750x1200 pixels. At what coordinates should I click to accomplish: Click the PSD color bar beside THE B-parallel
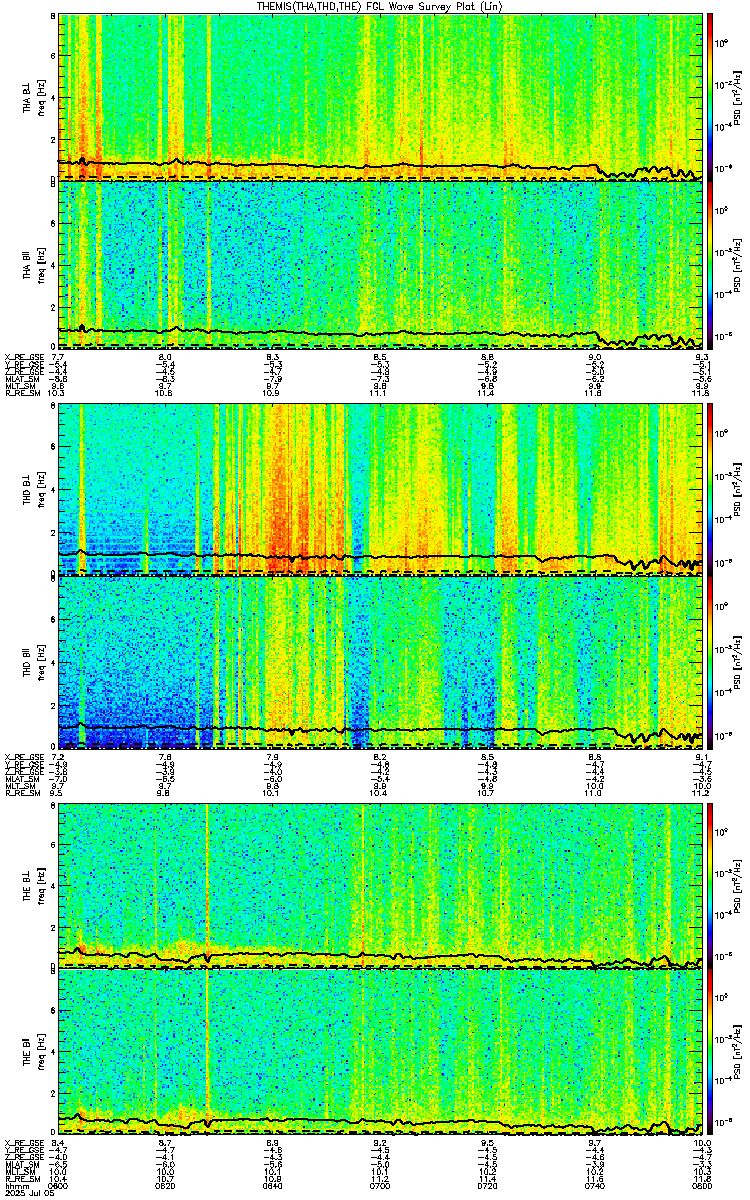710,1051
